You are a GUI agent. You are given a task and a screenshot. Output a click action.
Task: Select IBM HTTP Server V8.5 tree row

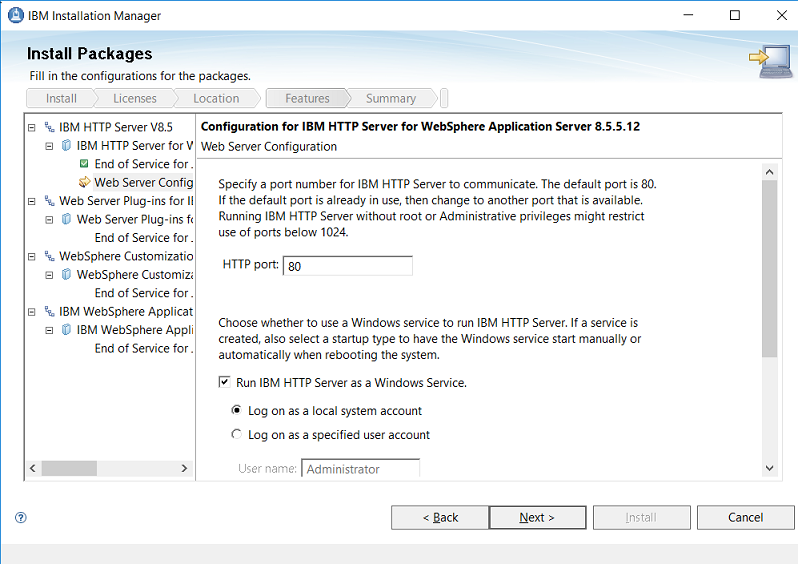(116, 127)
